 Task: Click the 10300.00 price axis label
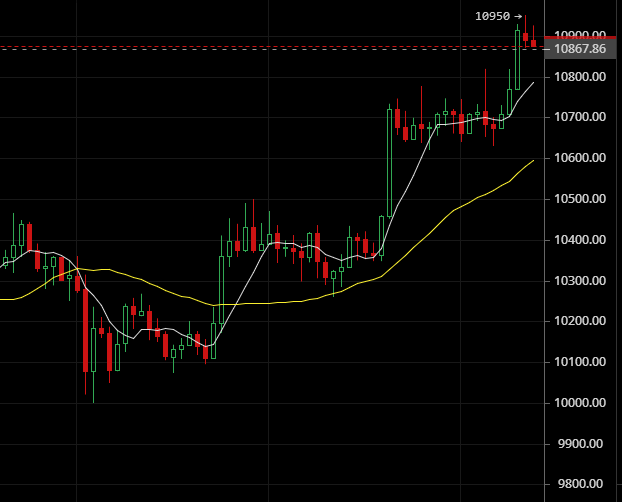(x=580, y=281)
